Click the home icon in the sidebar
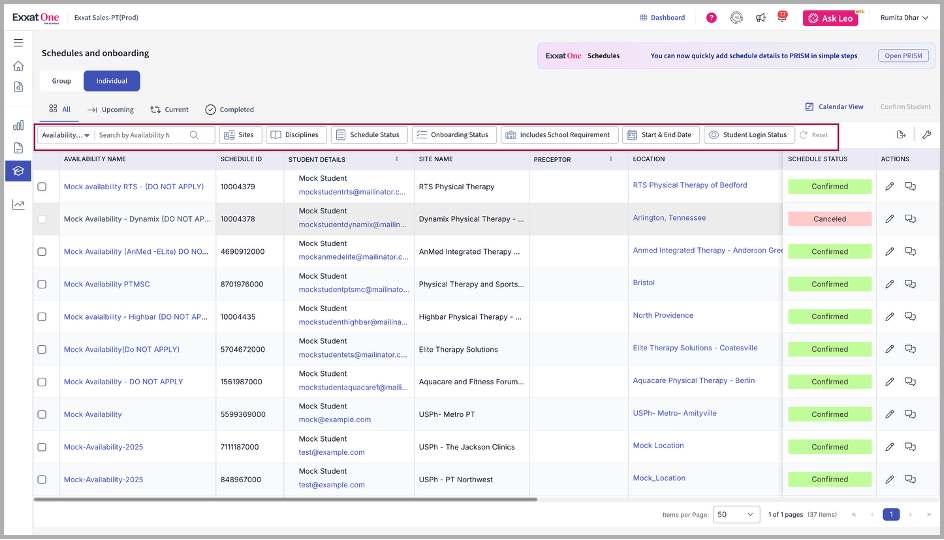The height and width of the screenshot is (540, 944). [x=18, y=66]
